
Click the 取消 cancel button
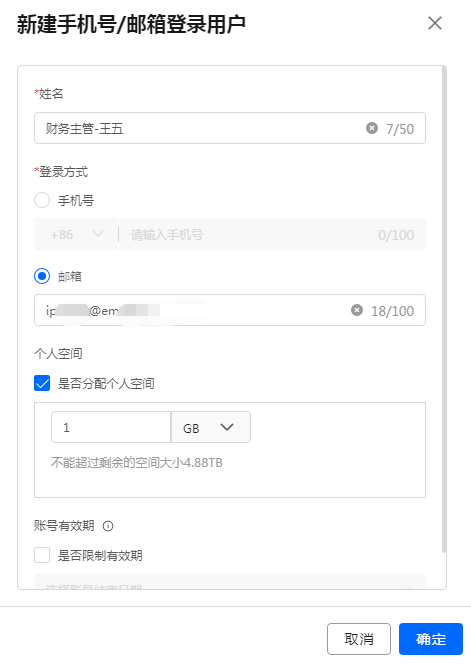click(x=359, y=639)
